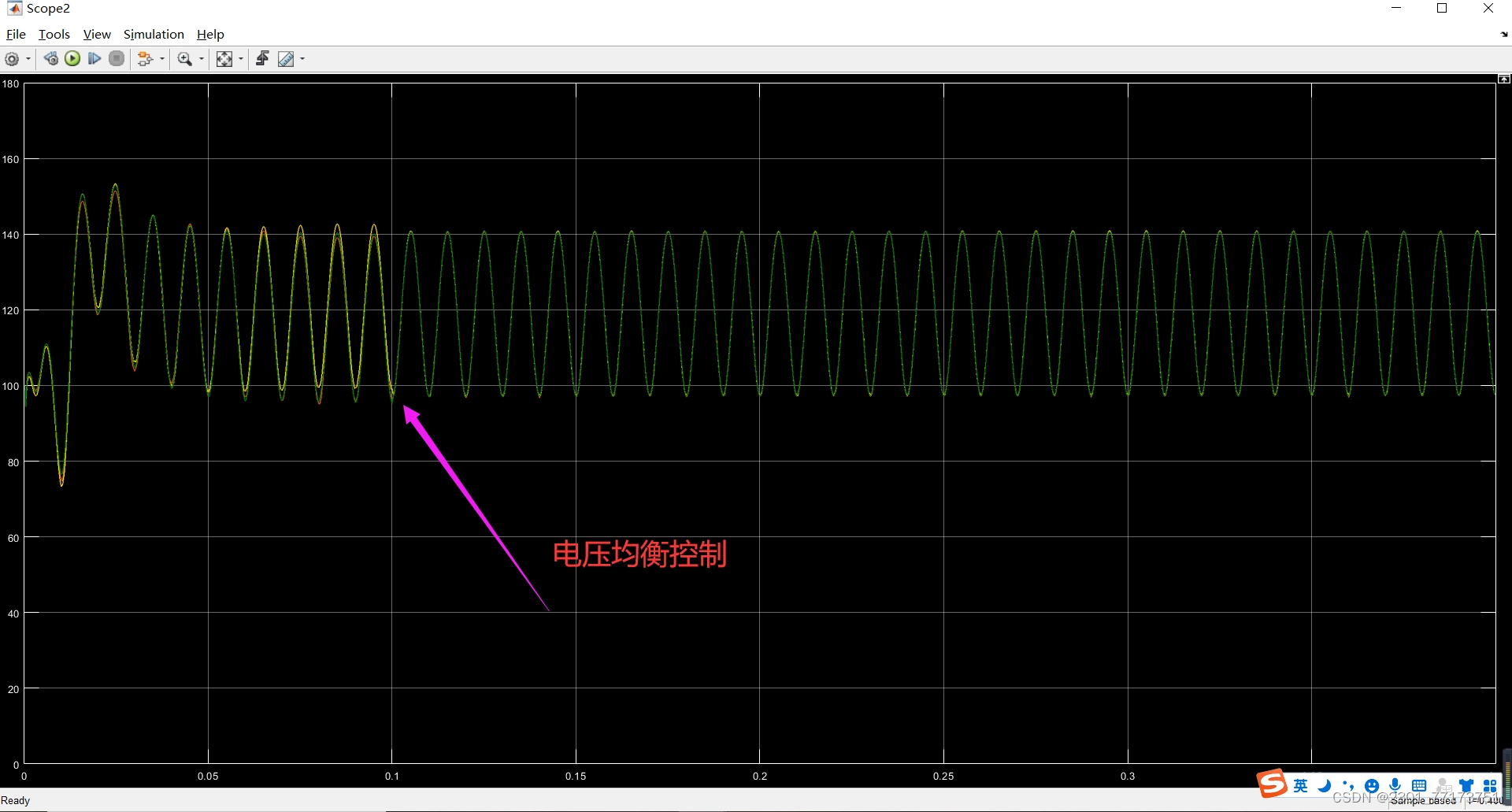
Task: Open the Sogou skin shirt icon
Action: coord(1466,785)
